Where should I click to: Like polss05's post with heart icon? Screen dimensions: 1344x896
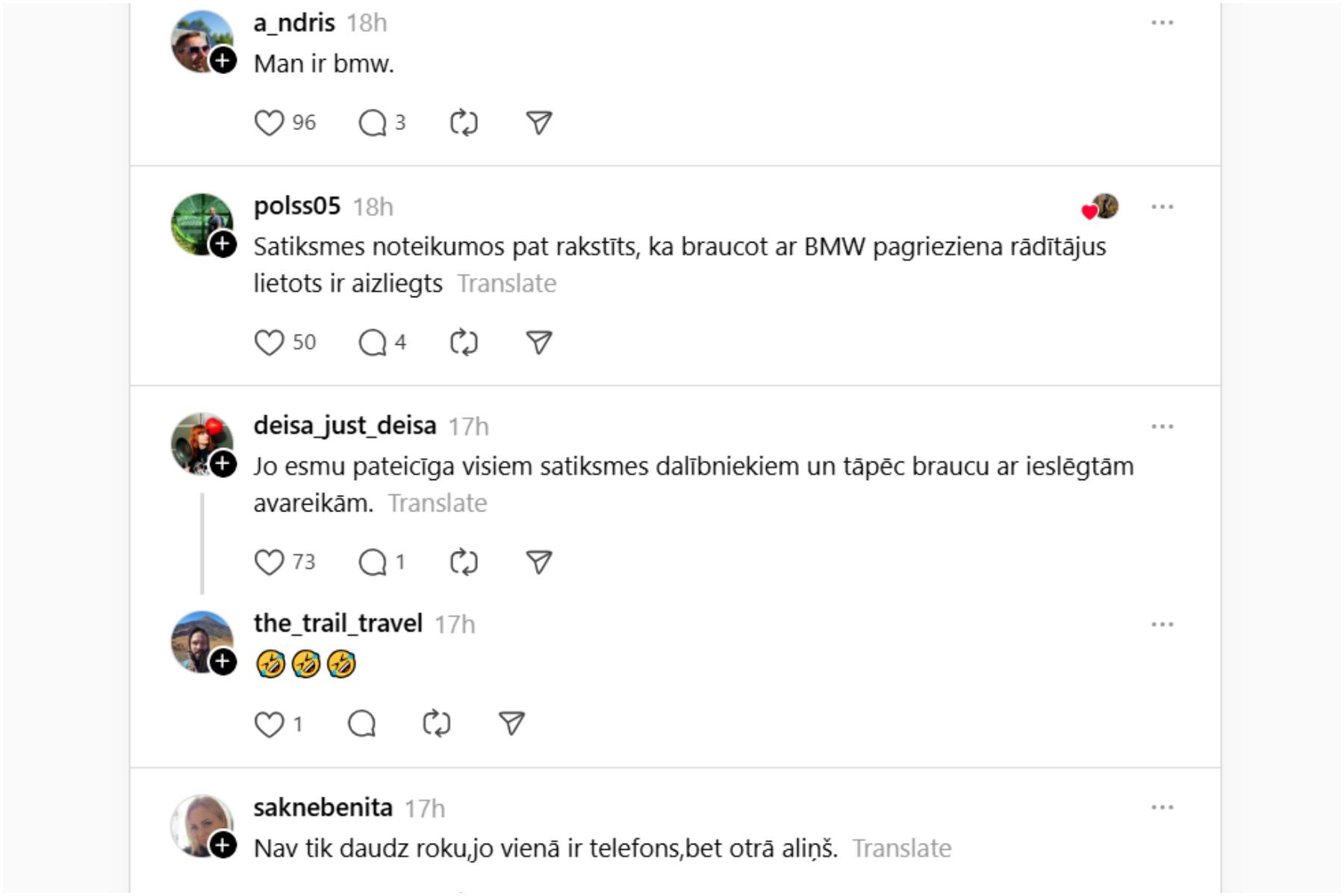269,343
